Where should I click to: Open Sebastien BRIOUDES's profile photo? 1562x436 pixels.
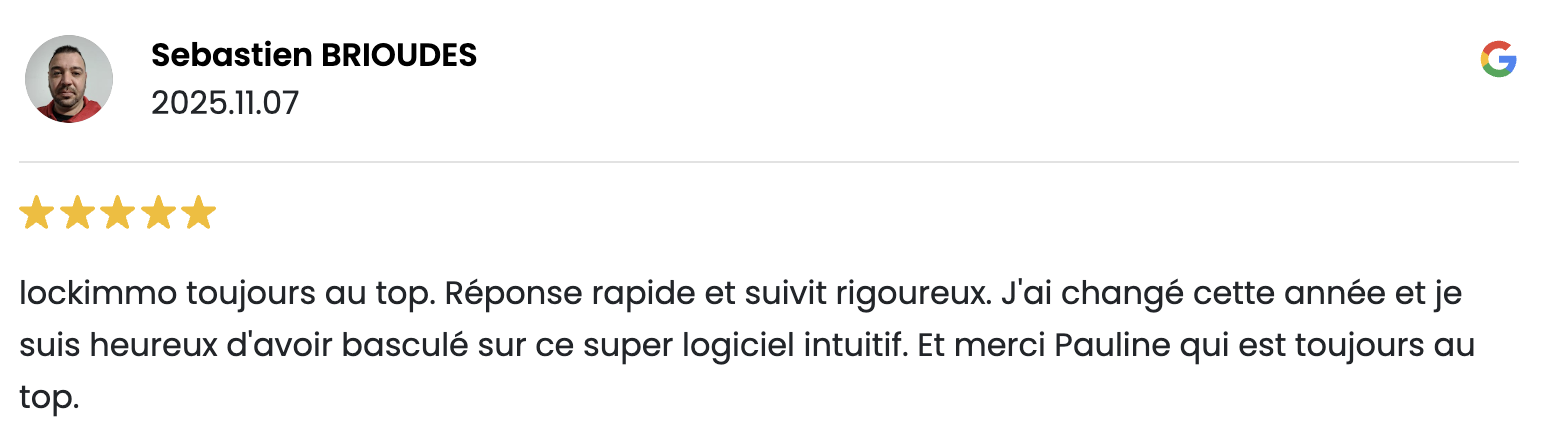(68, 79)
